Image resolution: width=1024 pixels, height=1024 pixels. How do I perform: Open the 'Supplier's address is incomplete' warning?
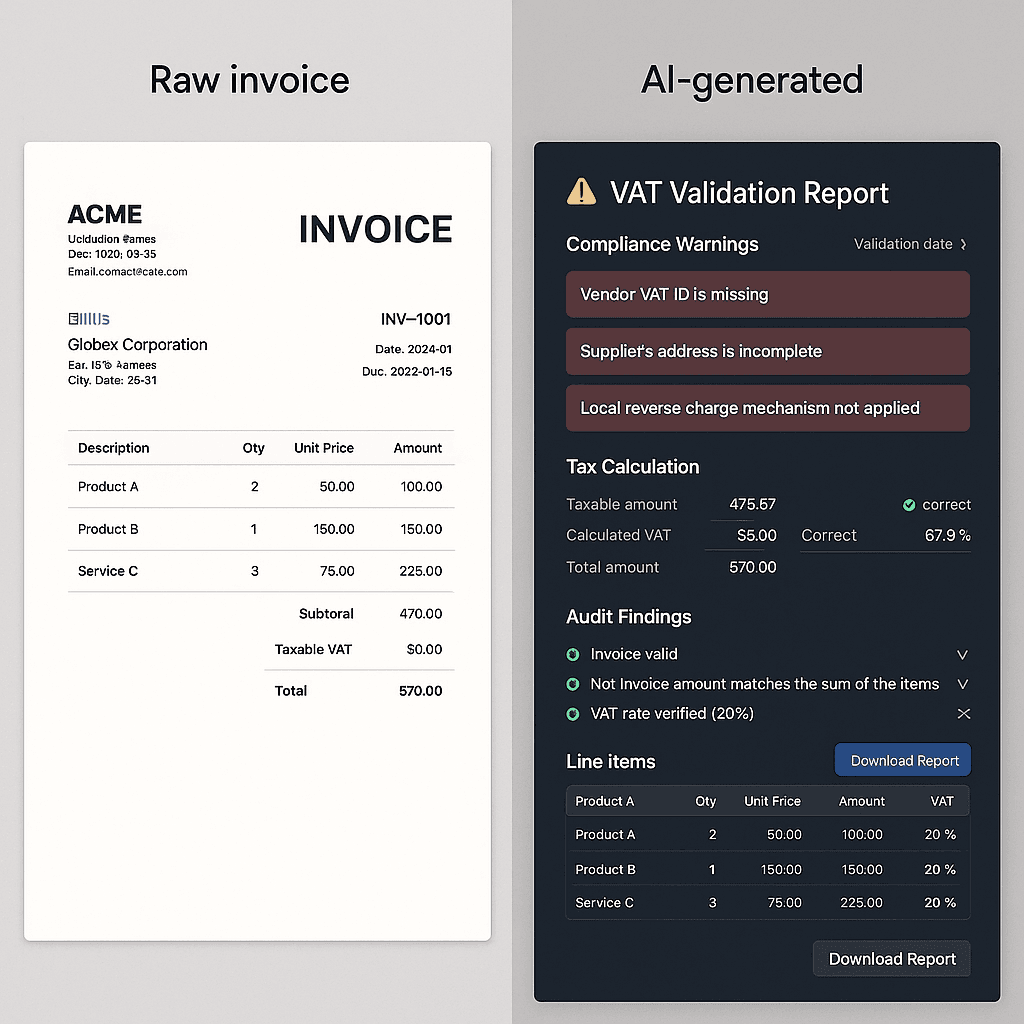[x=767, y=351]
